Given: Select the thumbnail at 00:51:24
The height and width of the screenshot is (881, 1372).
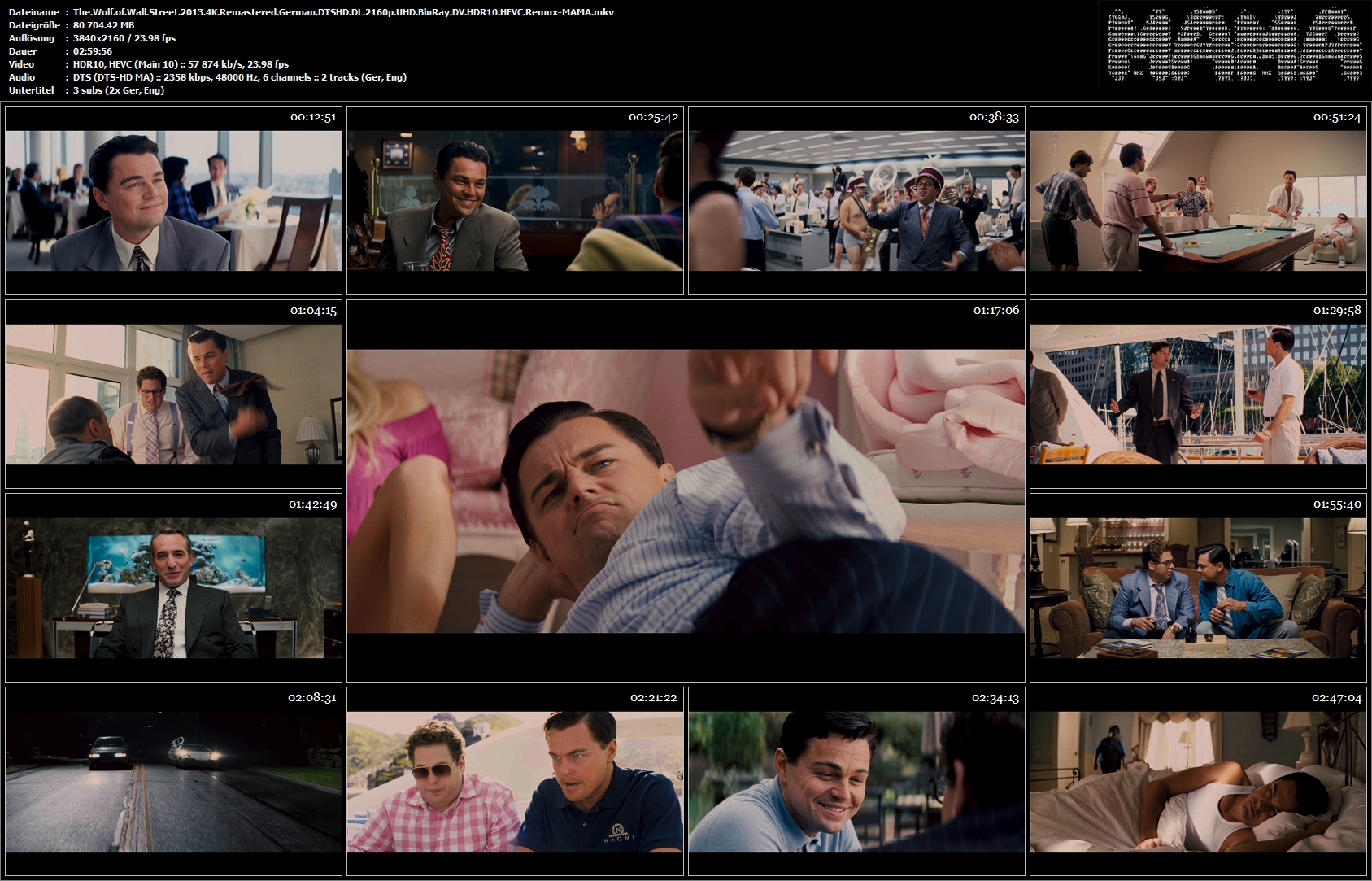Looking at the screenshot, I should pyautogui.click(x=1198, y=200).
